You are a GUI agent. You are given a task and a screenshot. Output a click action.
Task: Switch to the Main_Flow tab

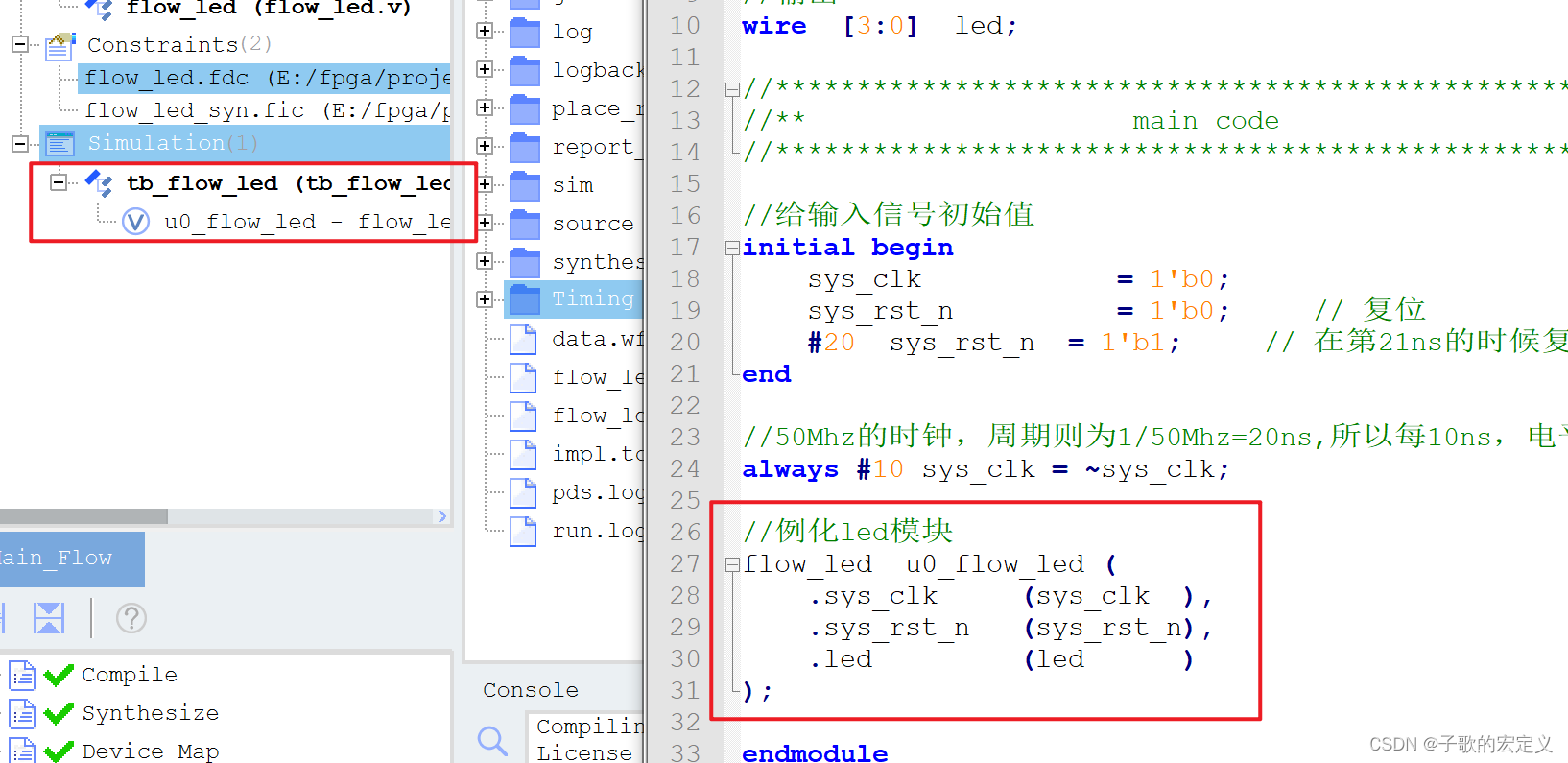pyautogui.click(x=70, y=559)
